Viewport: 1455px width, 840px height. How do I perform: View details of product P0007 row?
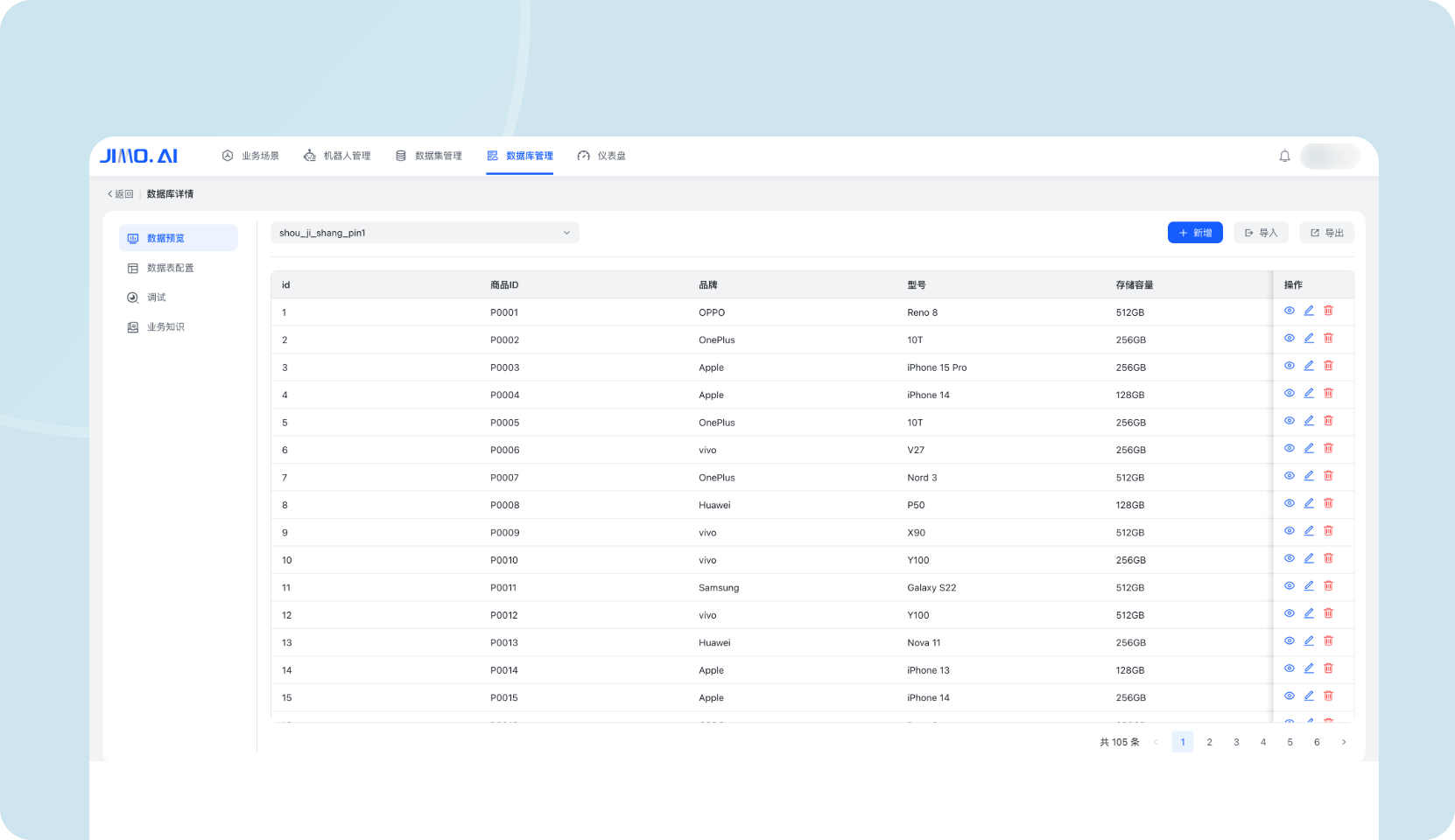tap(1290, 476)
